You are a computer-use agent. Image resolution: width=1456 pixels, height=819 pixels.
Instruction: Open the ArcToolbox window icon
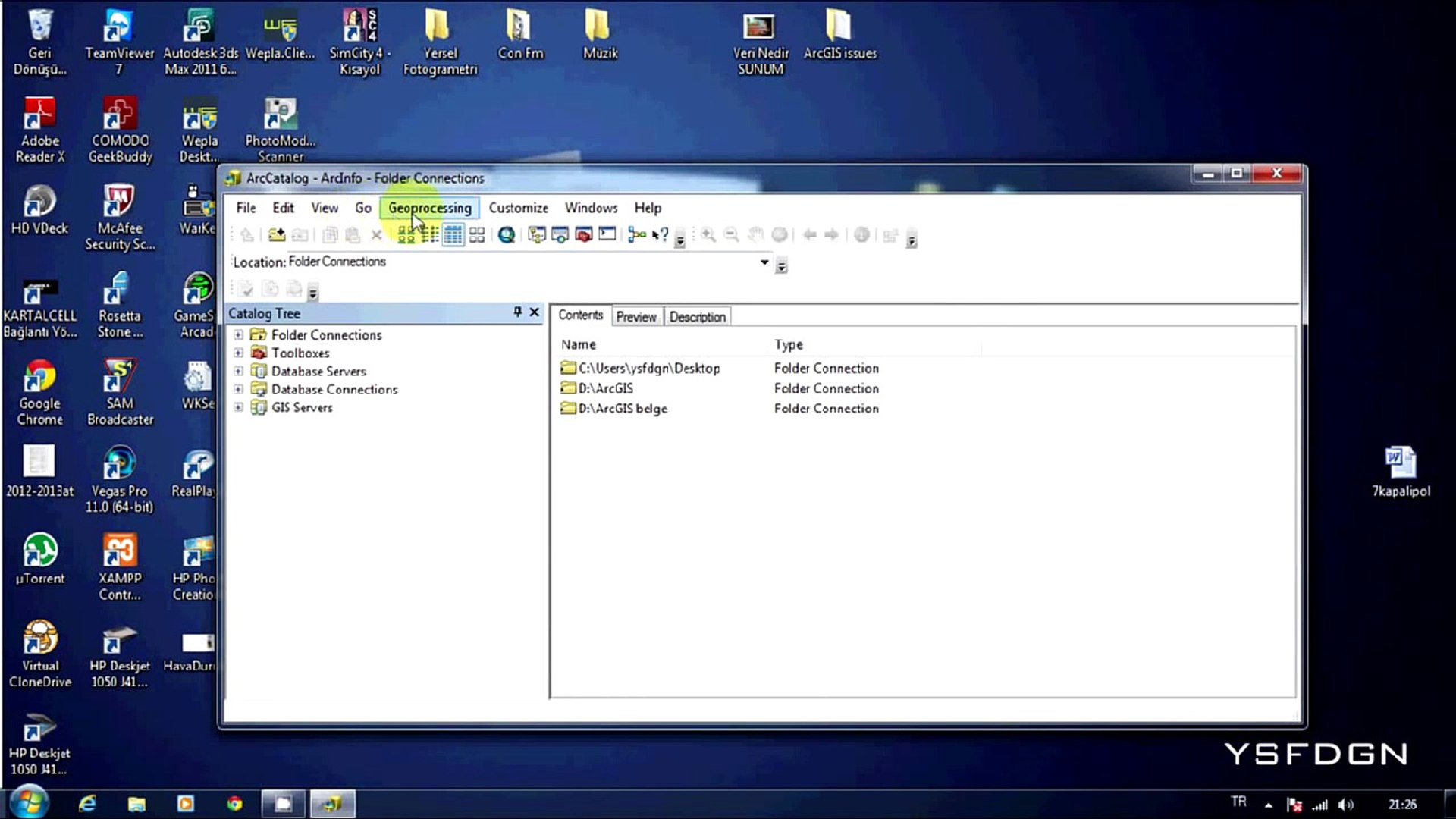coord(583,235)
